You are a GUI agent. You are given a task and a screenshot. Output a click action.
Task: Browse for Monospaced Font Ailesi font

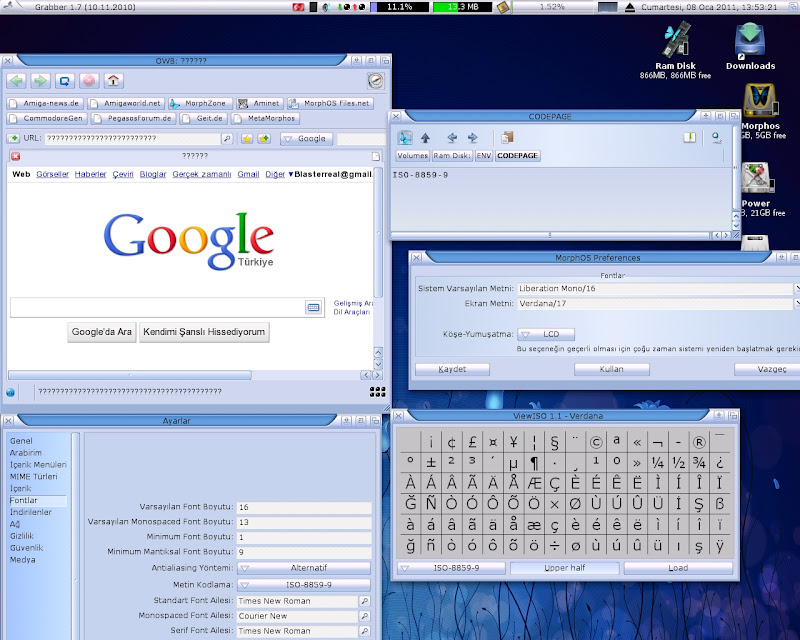click(364, 616)
